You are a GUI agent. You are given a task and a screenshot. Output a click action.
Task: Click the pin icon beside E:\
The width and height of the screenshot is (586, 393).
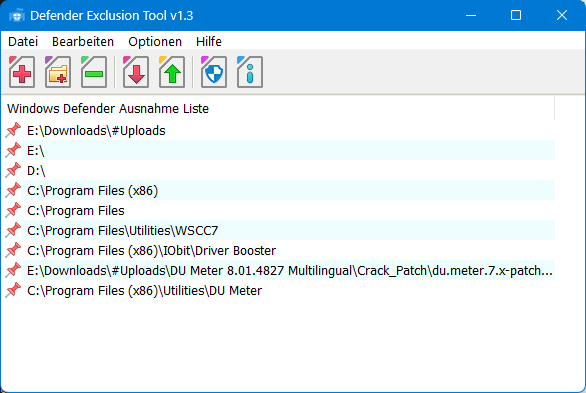13,150
